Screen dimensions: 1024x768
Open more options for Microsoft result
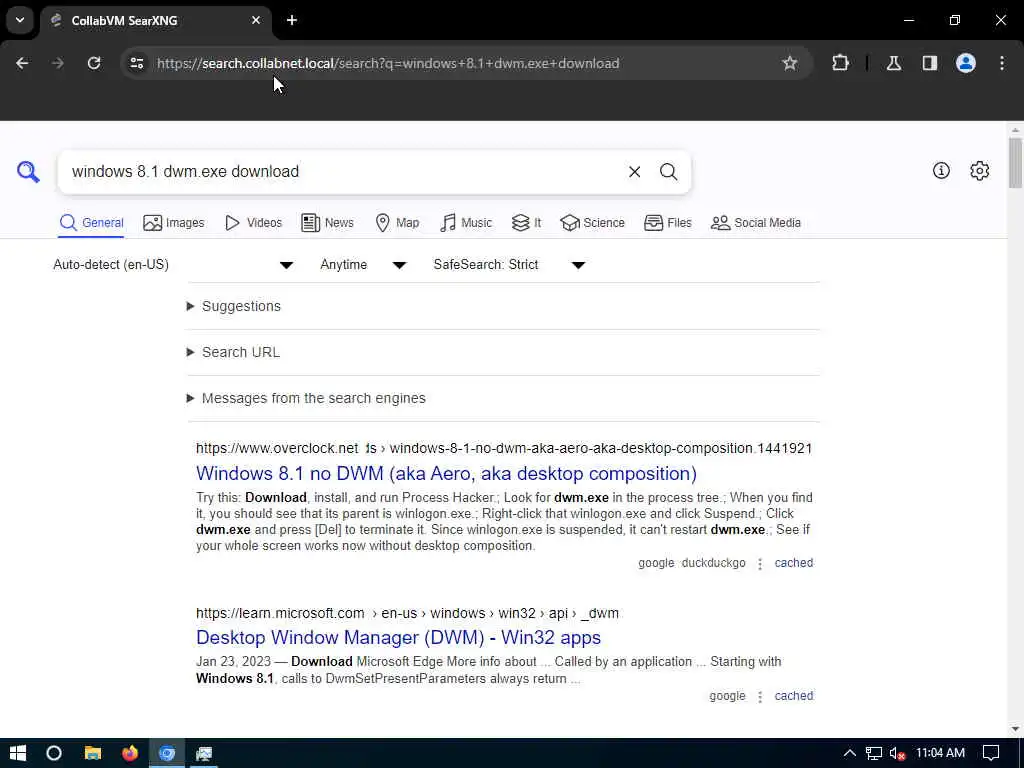(760, 697)
